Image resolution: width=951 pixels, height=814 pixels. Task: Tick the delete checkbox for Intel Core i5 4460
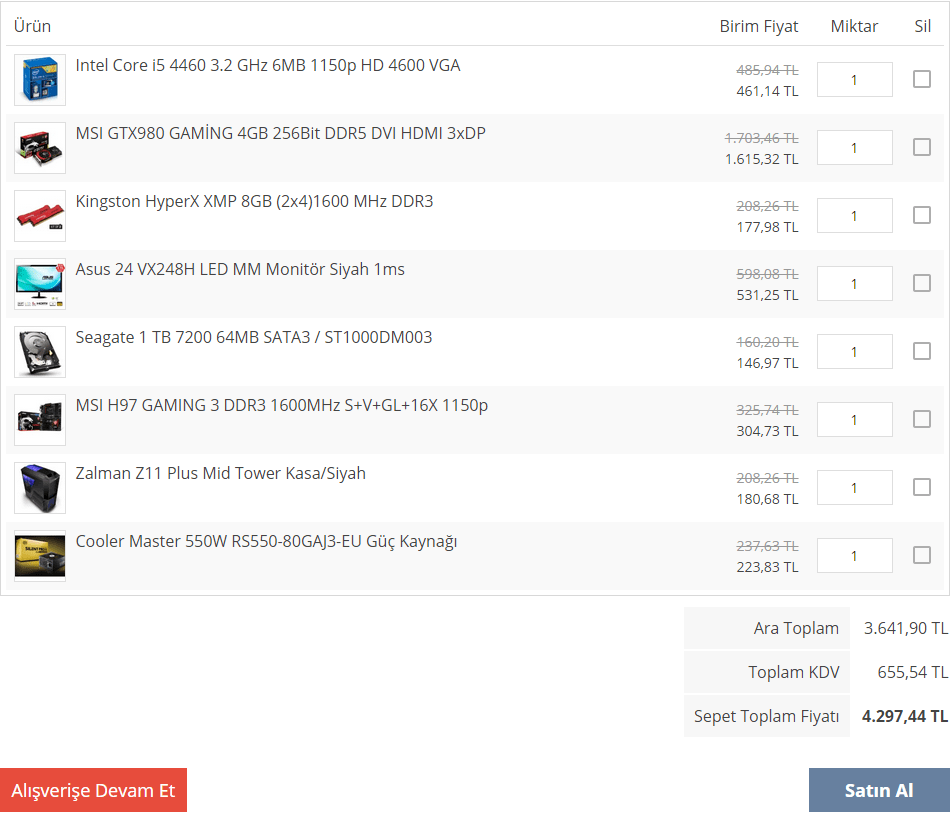pyautogui.click(x=922, y=79)
